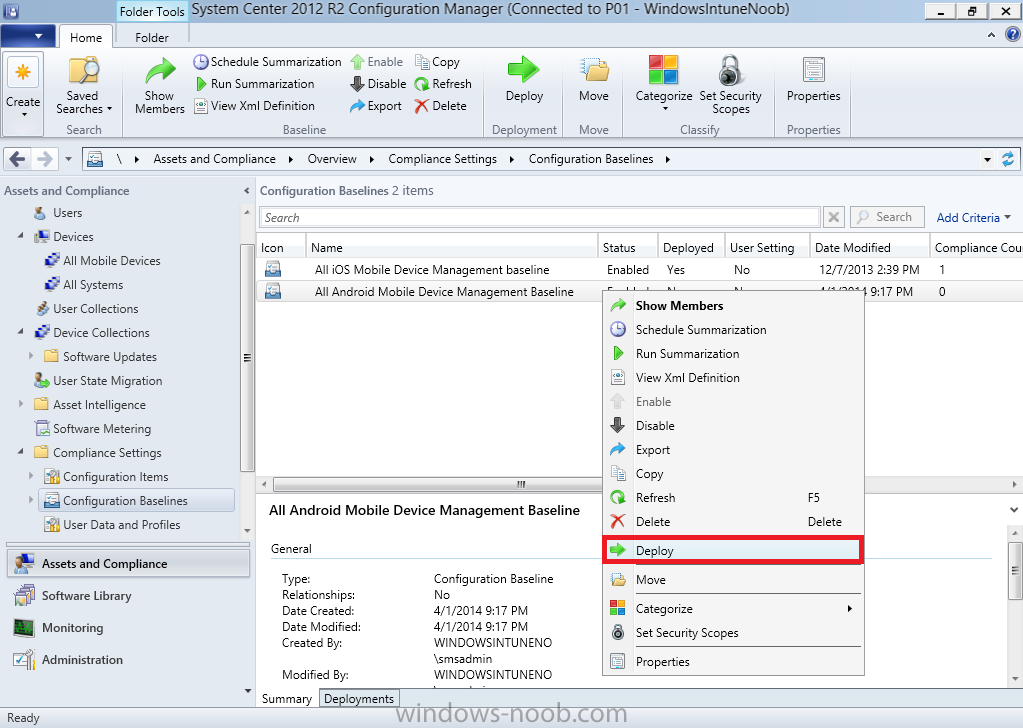The height and width of the screenshot is (728, 1023).
Task: Click the Search button
Action: point(887,217)
